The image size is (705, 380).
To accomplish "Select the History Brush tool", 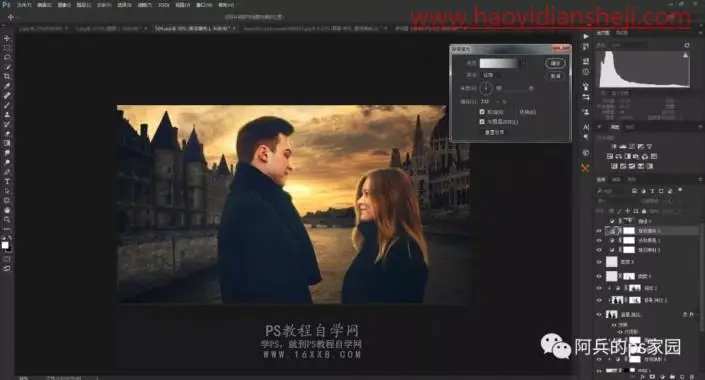I will pyautogui.click(x=7, y=124).
